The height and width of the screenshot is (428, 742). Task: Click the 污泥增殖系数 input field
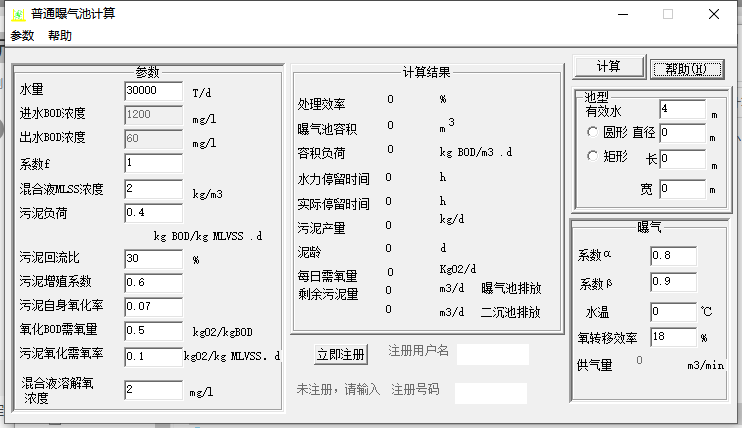tap(153, 282)
